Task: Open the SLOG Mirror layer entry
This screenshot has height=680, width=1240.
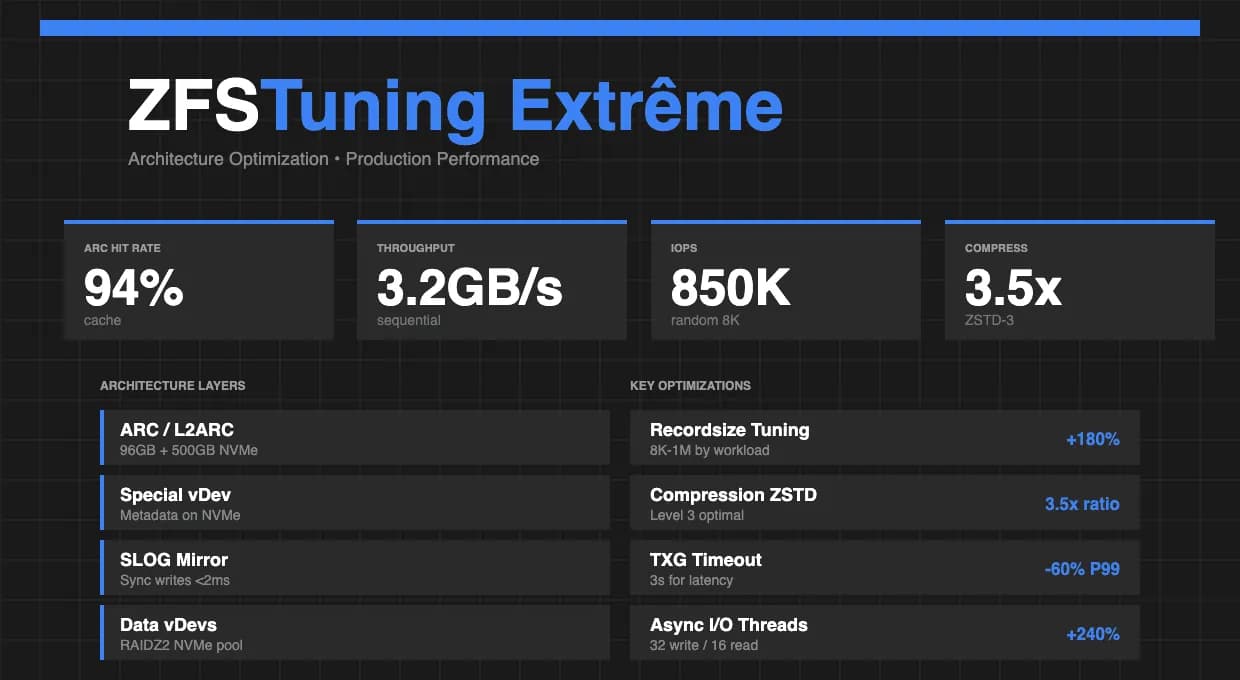Action: click(x=355, y=567)
